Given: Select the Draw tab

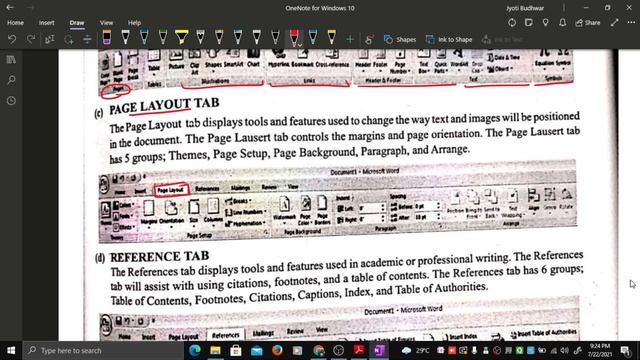Looking at the screenshot, I should 77,23.
